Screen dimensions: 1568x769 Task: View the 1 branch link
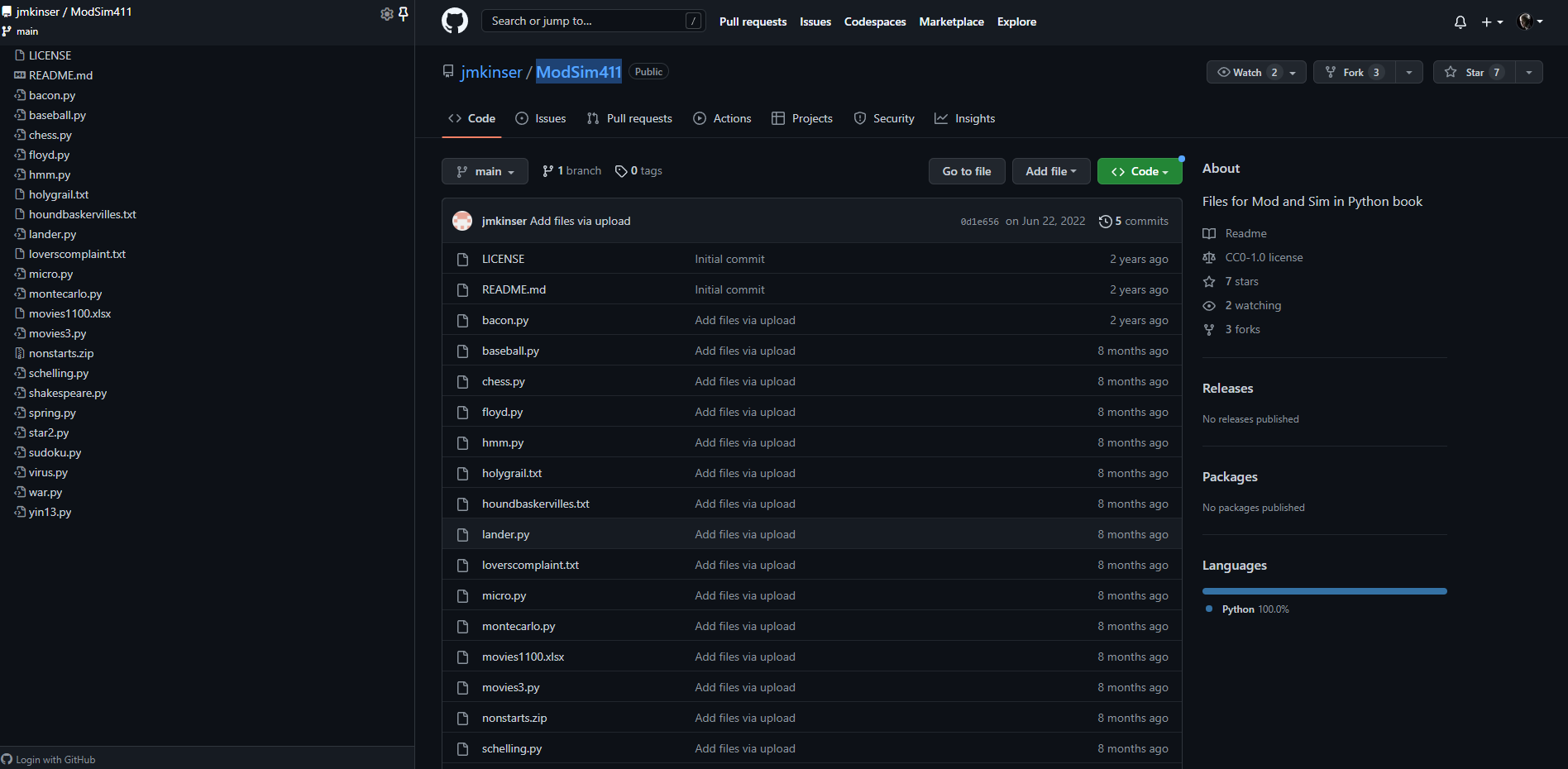(571, 170)
